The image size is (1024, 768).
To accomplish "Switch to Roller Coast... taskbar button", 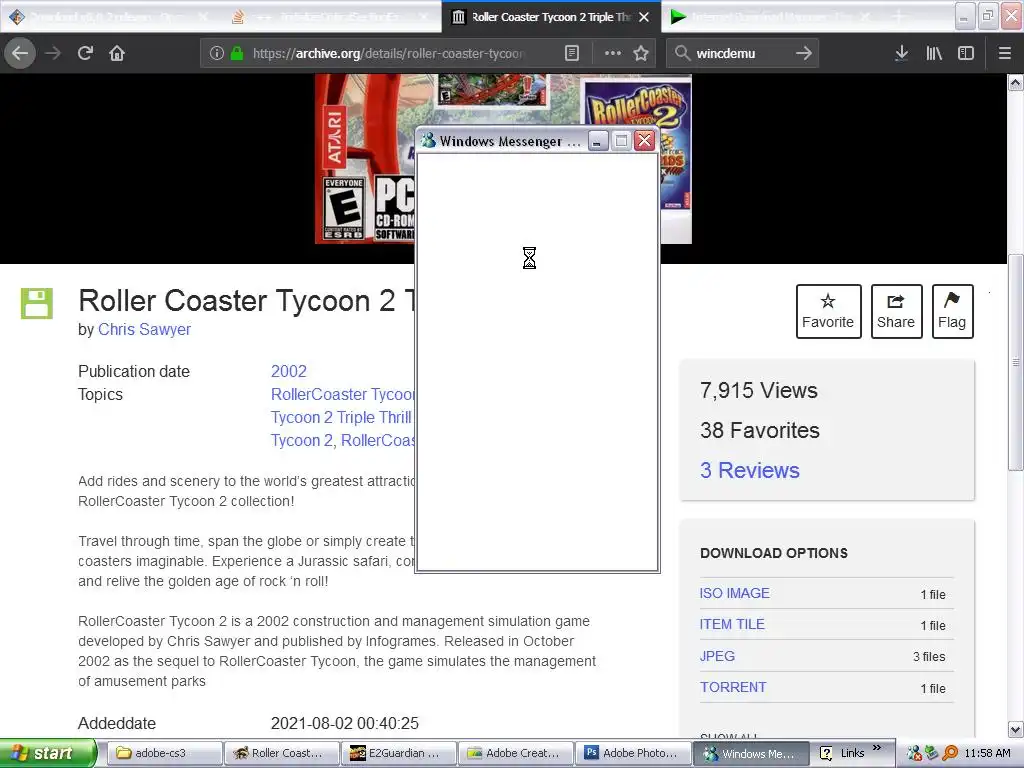I will click(x=281, y=753).
